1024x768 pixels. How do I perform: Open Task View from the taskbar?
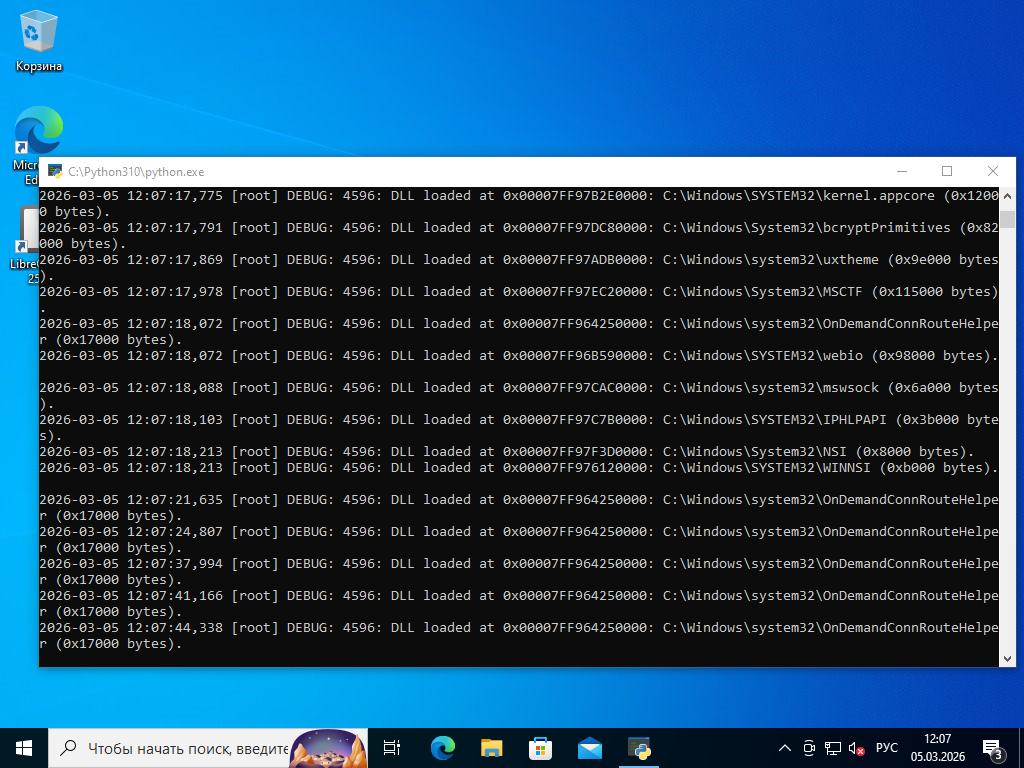point(392,747)
